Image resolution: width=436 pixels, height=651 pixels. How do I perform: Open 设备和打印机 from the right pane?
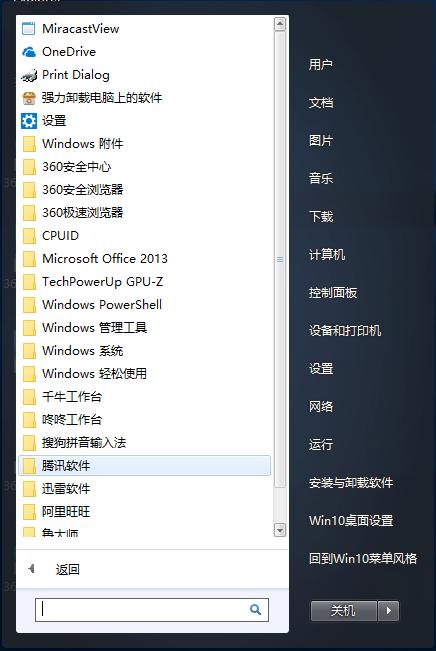pyautogui.click(x=345, y=330)
